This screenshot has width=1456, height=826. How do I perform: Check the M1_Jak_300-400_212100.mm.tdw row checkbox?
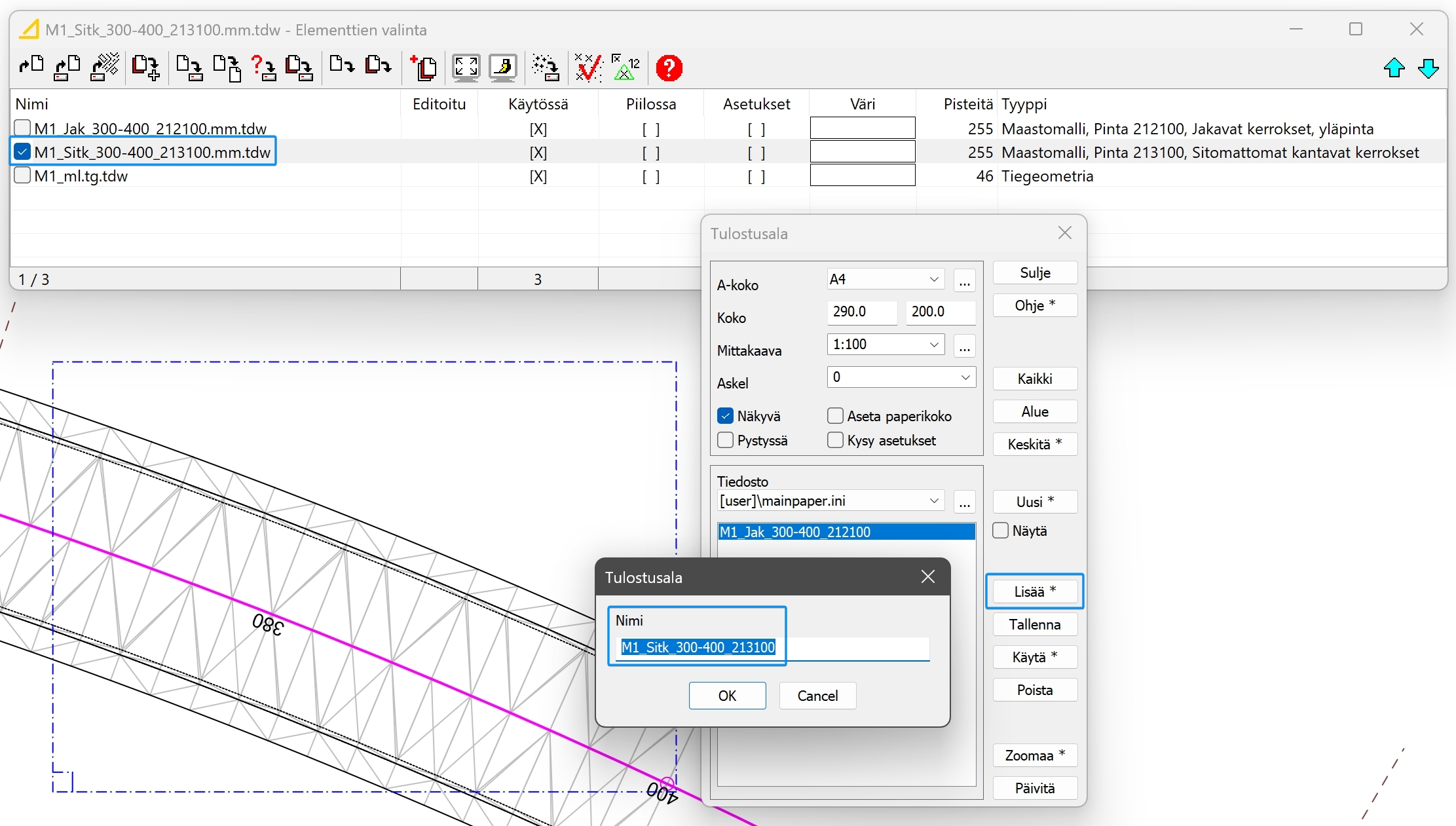22,128
